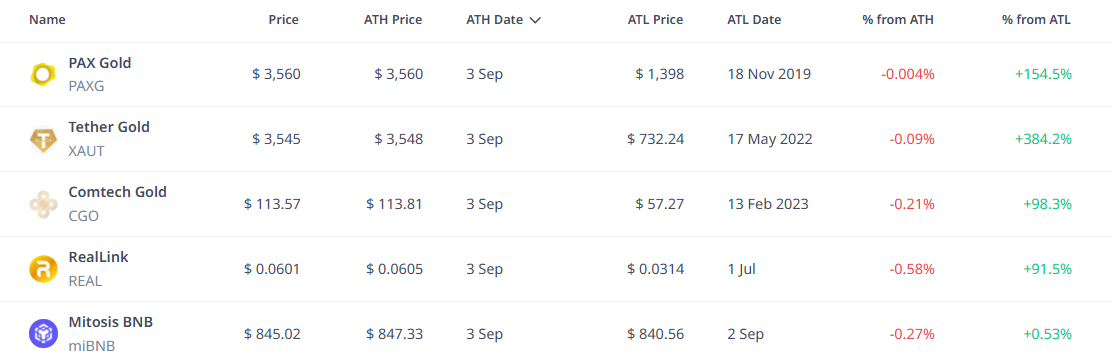1111x364 pixels.
Task: Sort by ATL Price column header
Action: point(655,20)
